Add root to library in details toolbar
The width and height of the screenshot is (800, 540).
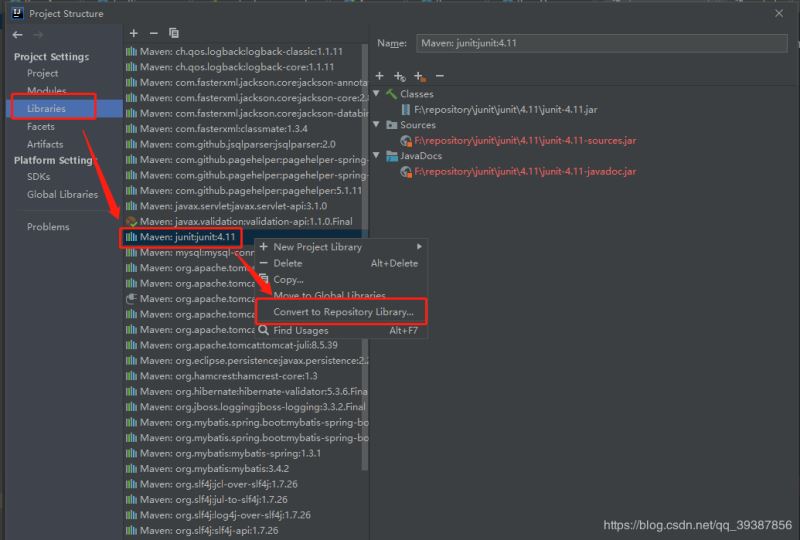pos(380,76)
